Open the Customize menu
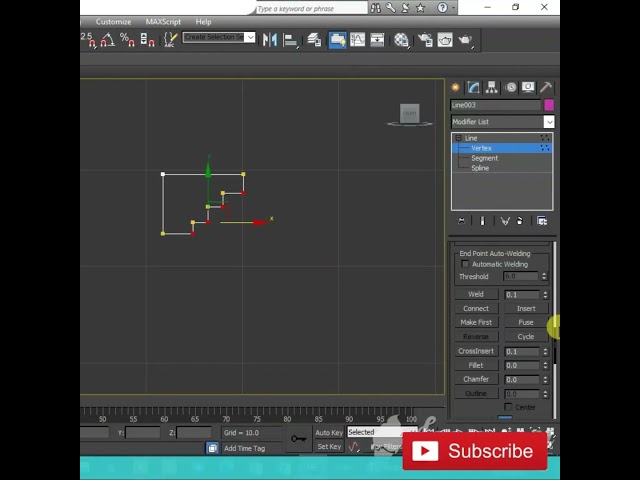Image resolution: width=640 pixels, height=480 pixels. click(113, 22)
